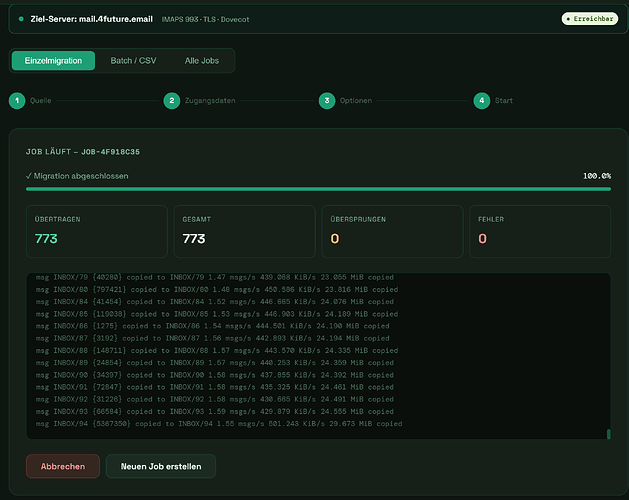Click the step 1 circle for Quelle
Screen dimensions: 629x500
point(17,100)
